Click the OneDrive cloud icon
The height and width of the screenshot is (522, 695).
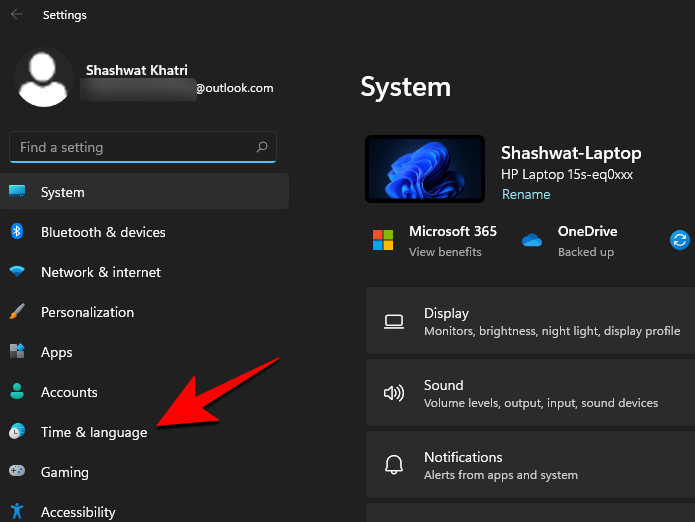pyautogui.click(x=532, y=240)
